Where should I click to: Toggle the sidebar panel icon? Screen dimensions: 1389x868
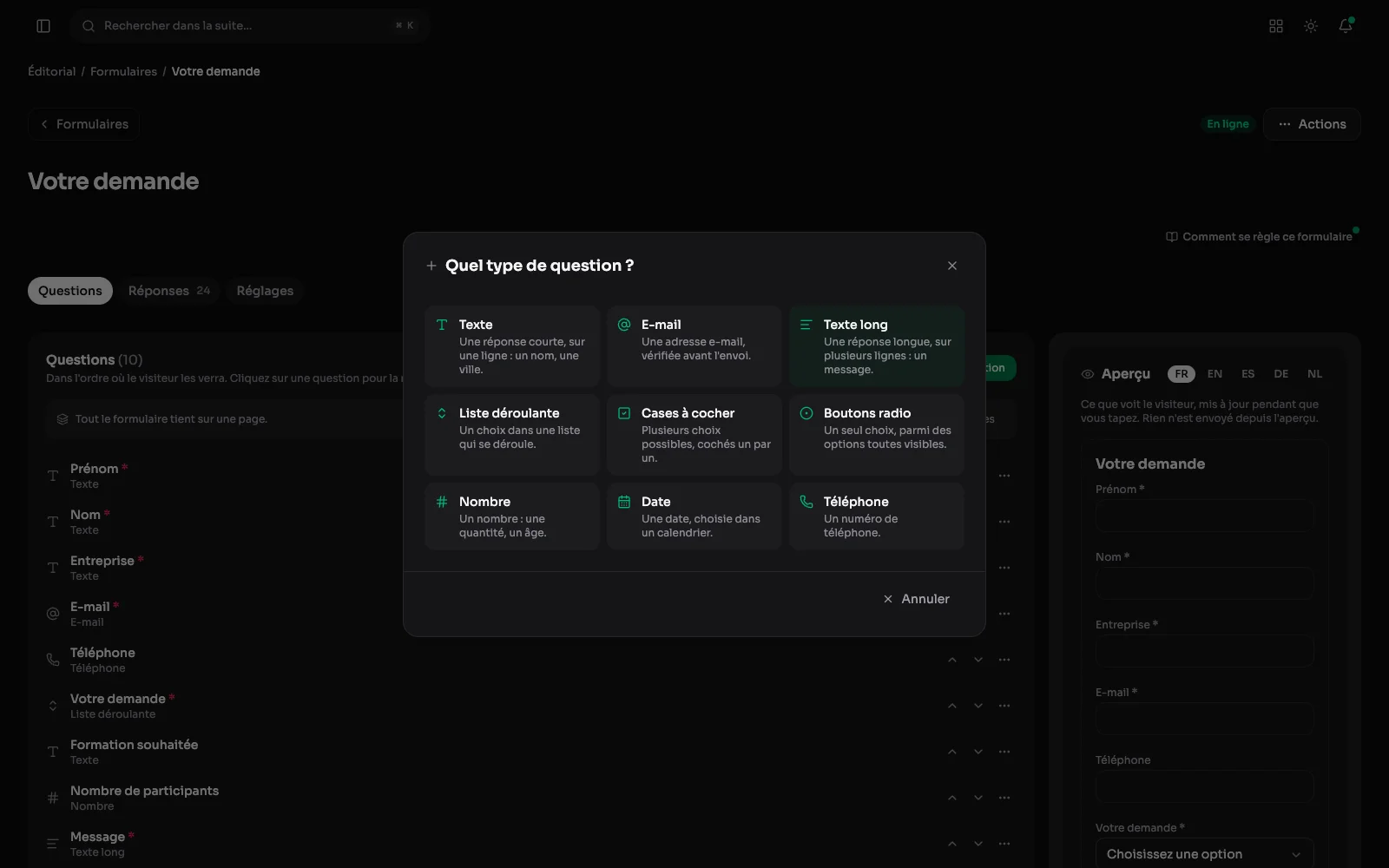click(43, 26)
